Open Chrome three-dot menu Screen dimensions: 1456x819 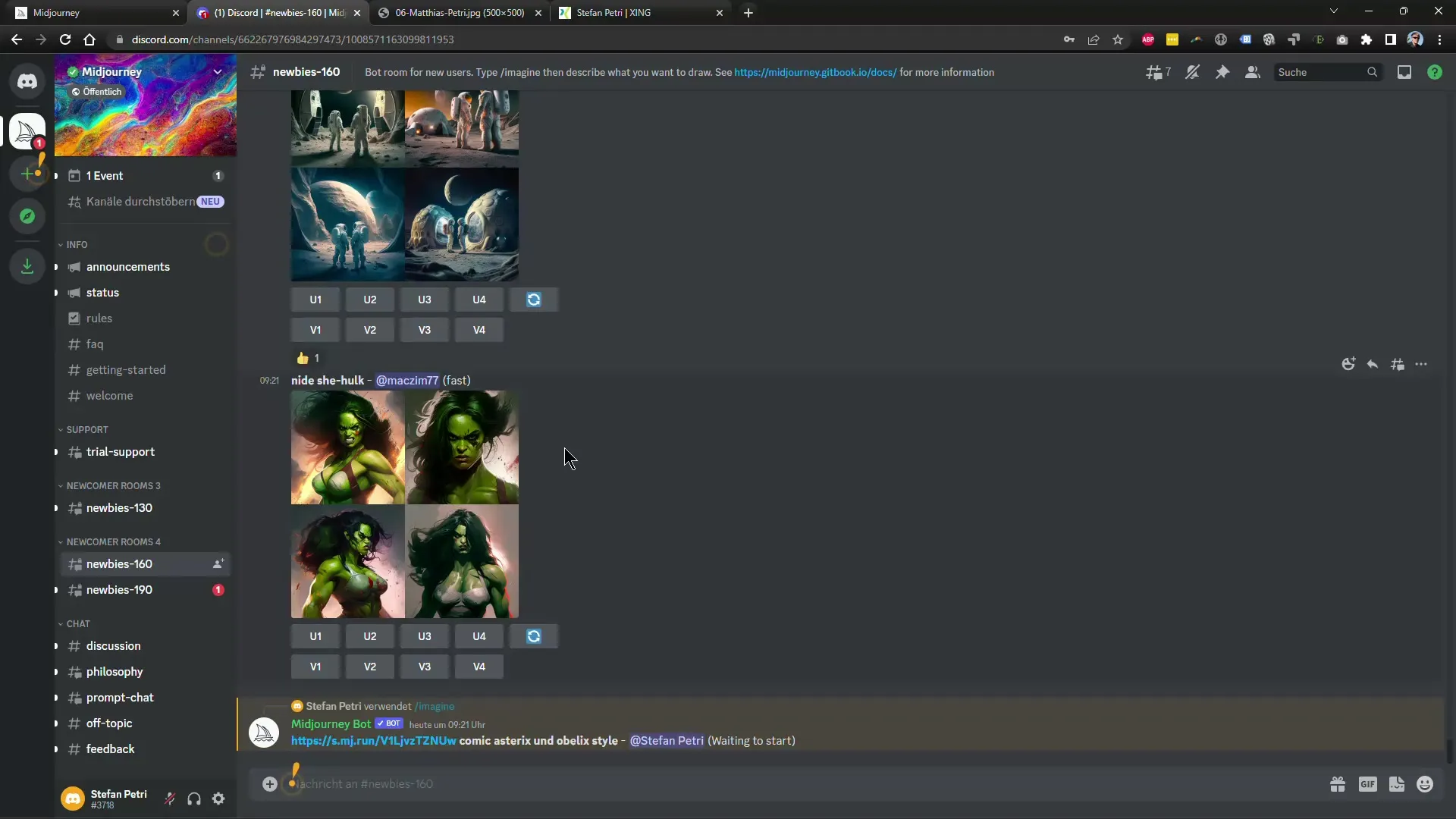pos(1439,39)
